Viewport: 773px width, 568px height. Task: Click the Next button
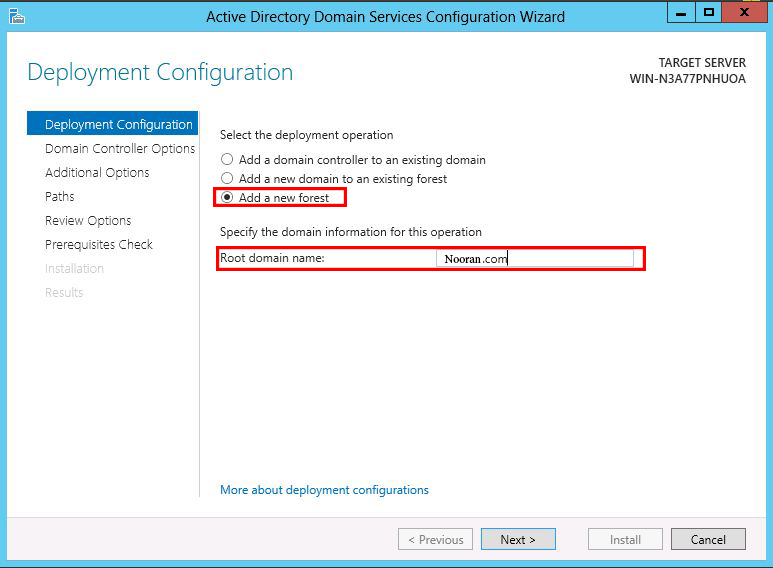(518, 539)
